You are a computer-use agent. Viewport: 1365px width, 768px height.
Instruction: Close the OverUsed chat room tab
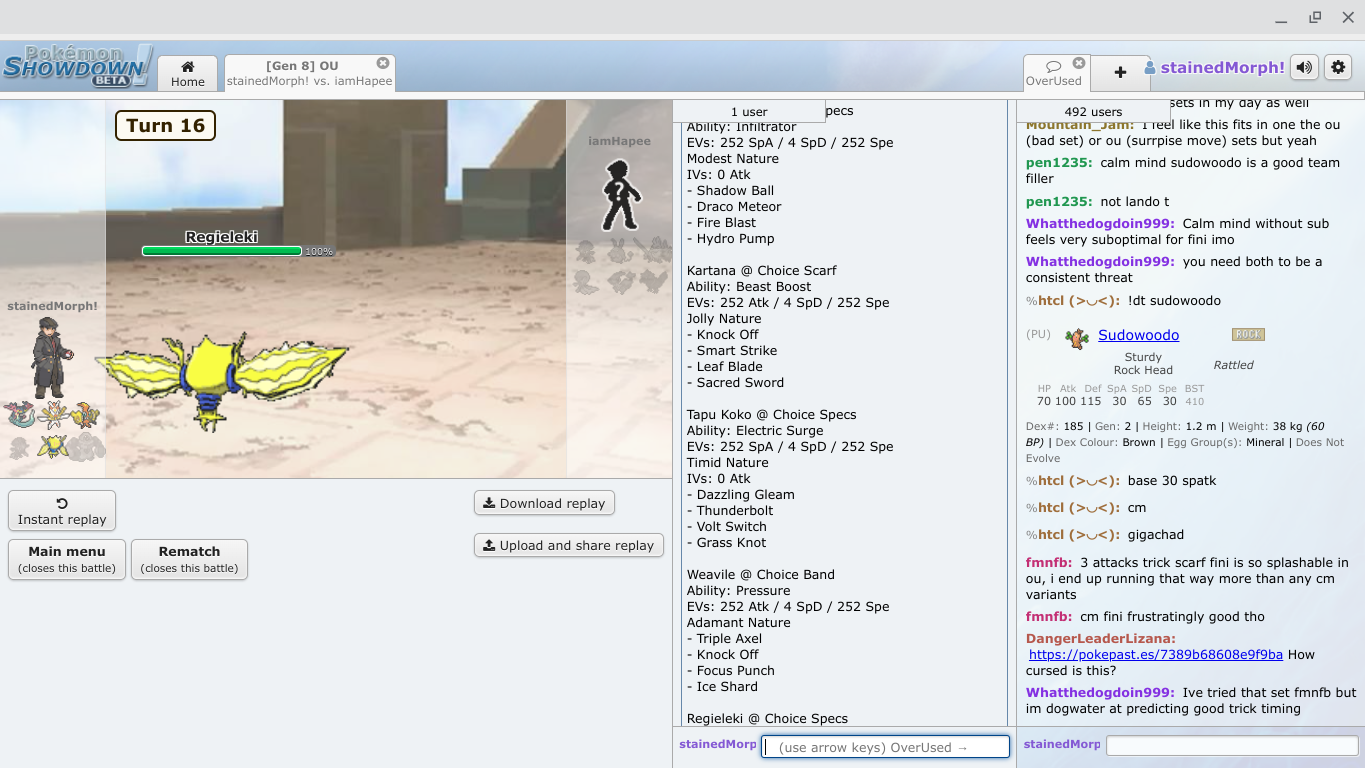(1079, 63)
